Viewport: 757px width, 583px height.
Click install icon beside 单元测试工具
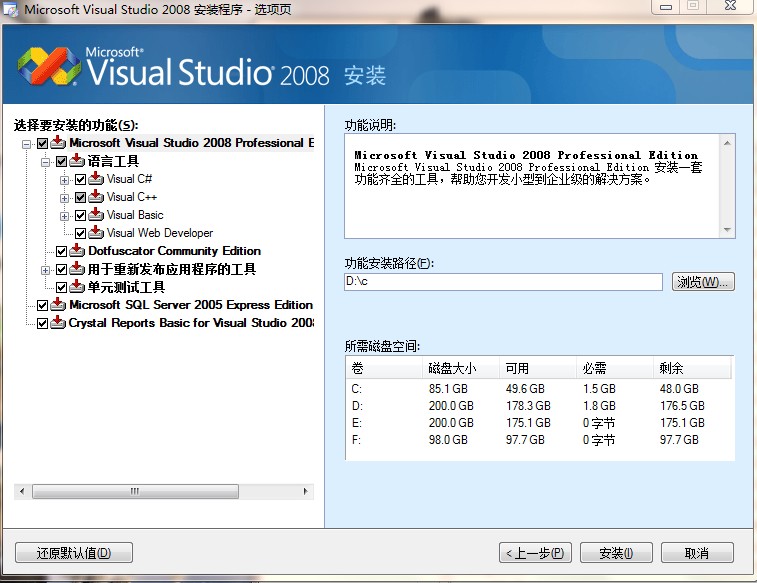77,287
